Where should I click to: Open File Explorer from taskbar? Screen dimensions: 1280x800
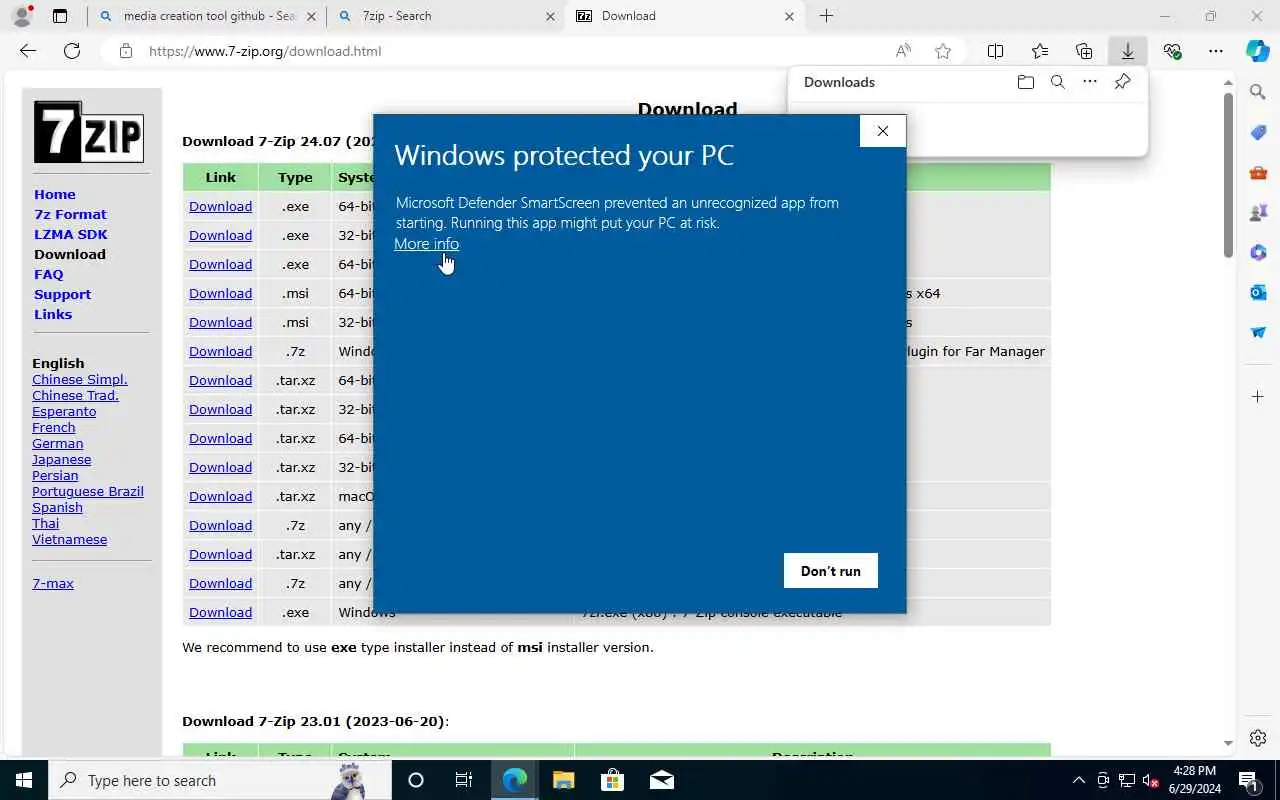[x=563, y=780]
